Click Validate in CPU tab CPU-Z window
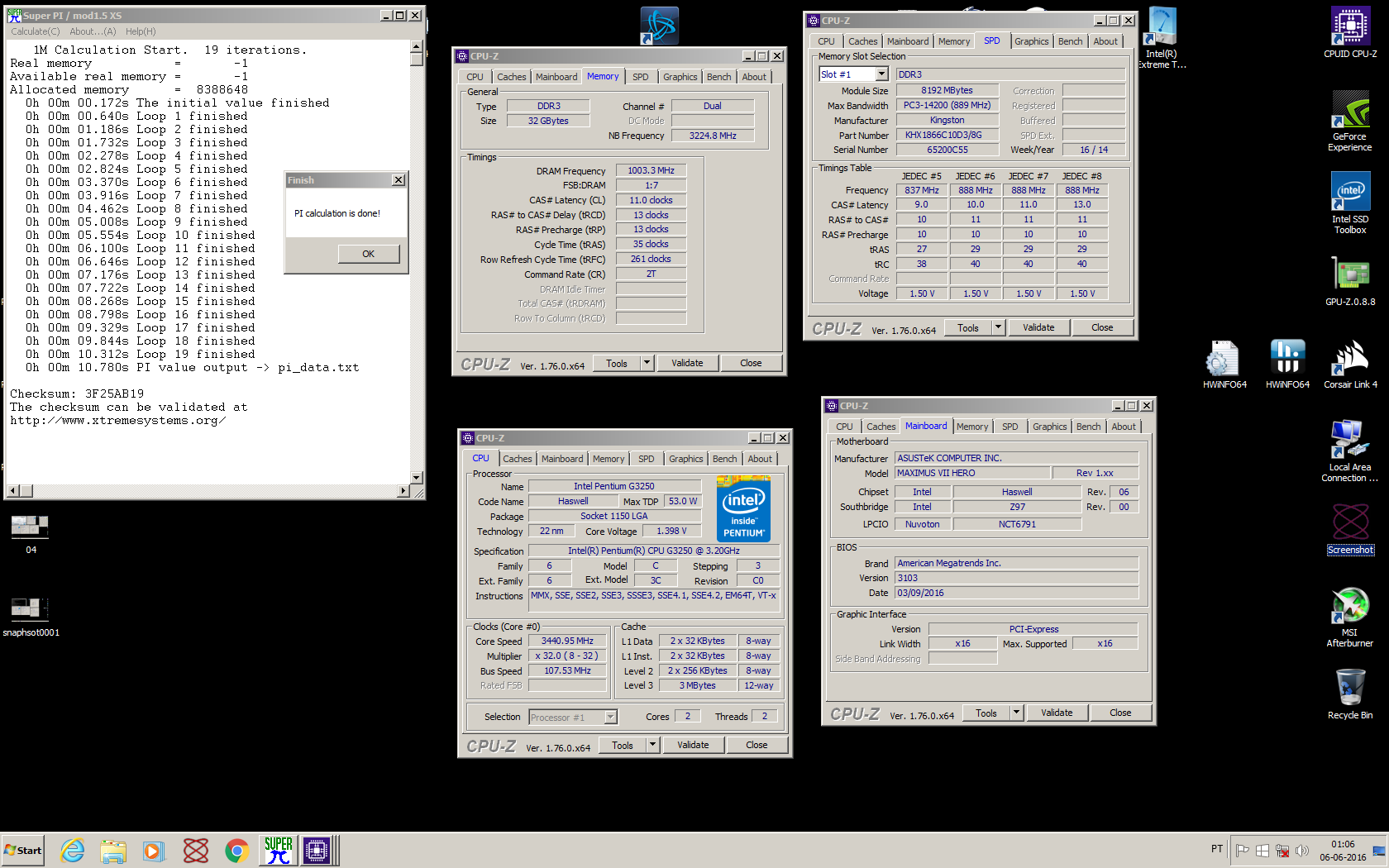1389x868 pixels. [x=693, y=745]
